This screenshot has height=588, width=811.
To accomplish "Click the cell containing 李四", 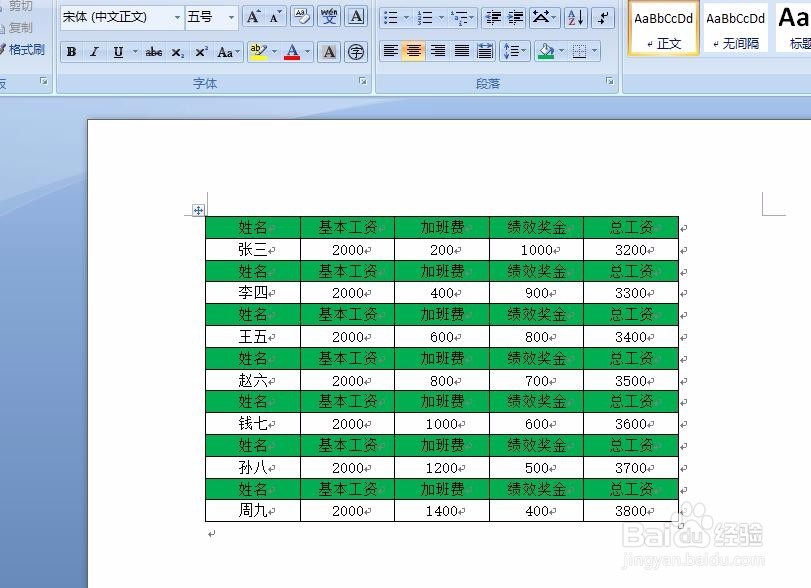I will click(x=253, y=293).
